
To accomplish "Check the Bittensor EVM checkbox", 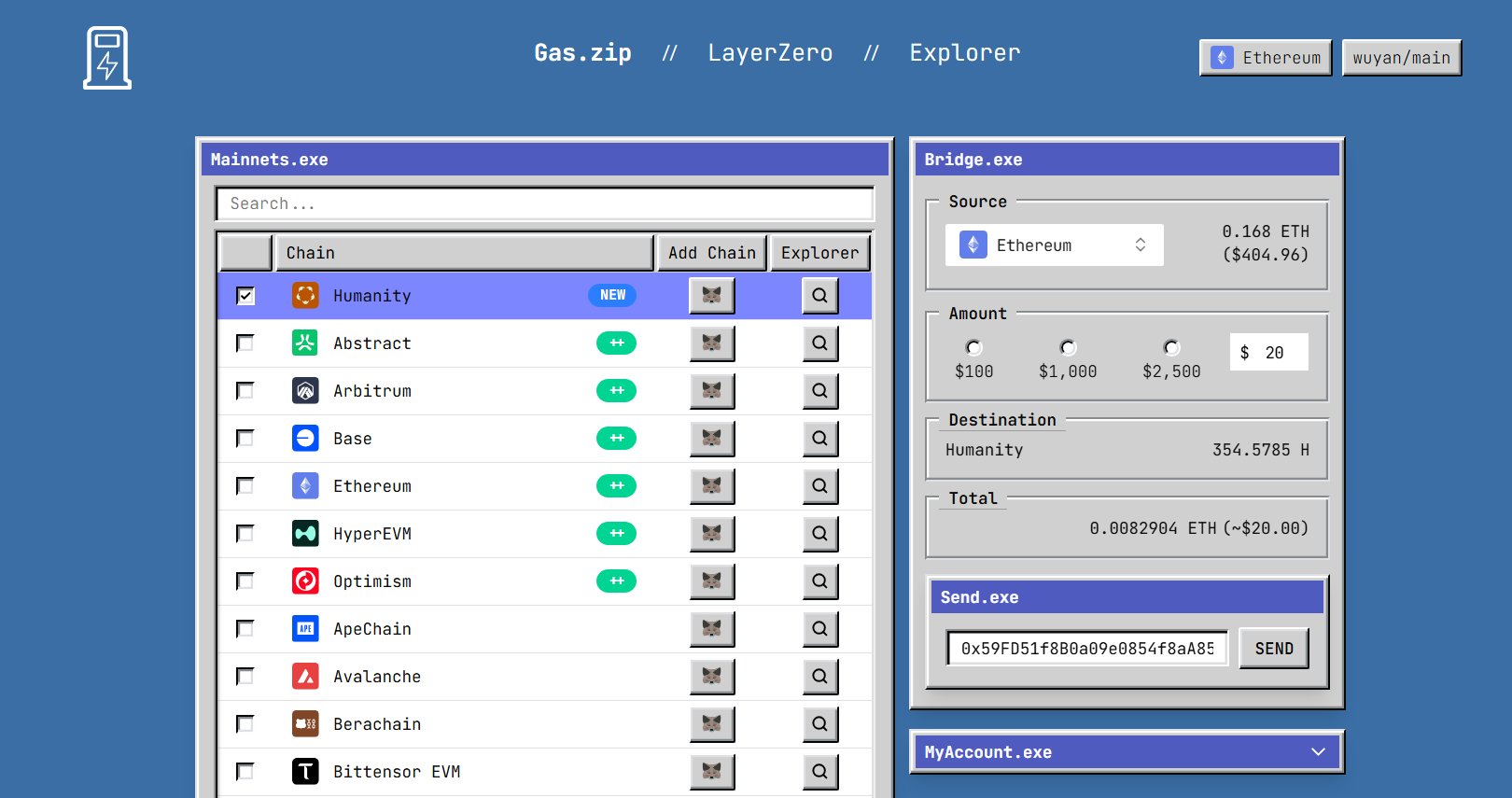I will click(245, 772).
